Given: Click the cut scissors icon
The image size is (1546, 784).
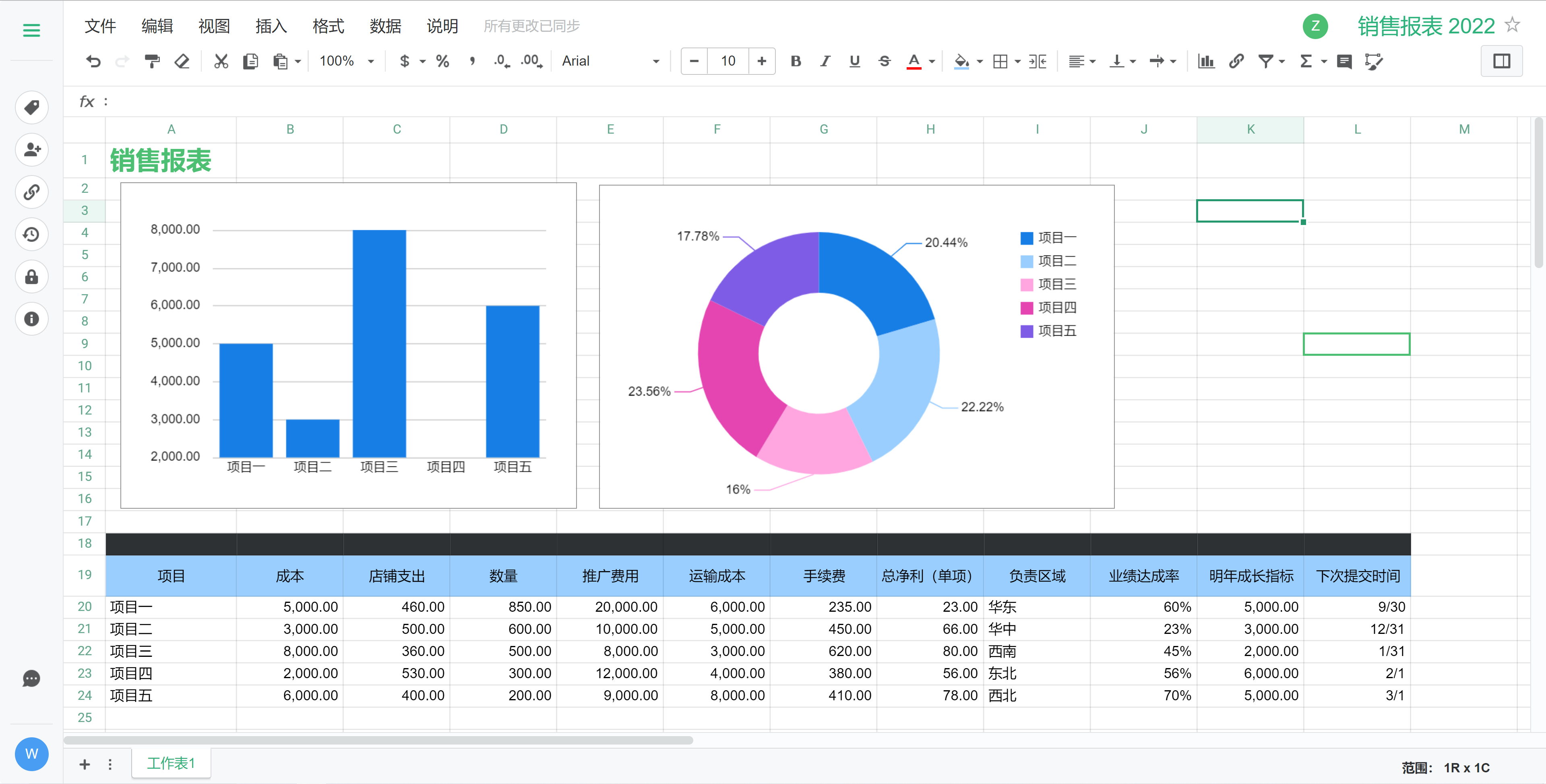Looking at the screenshot, I should tap(221, 61).
